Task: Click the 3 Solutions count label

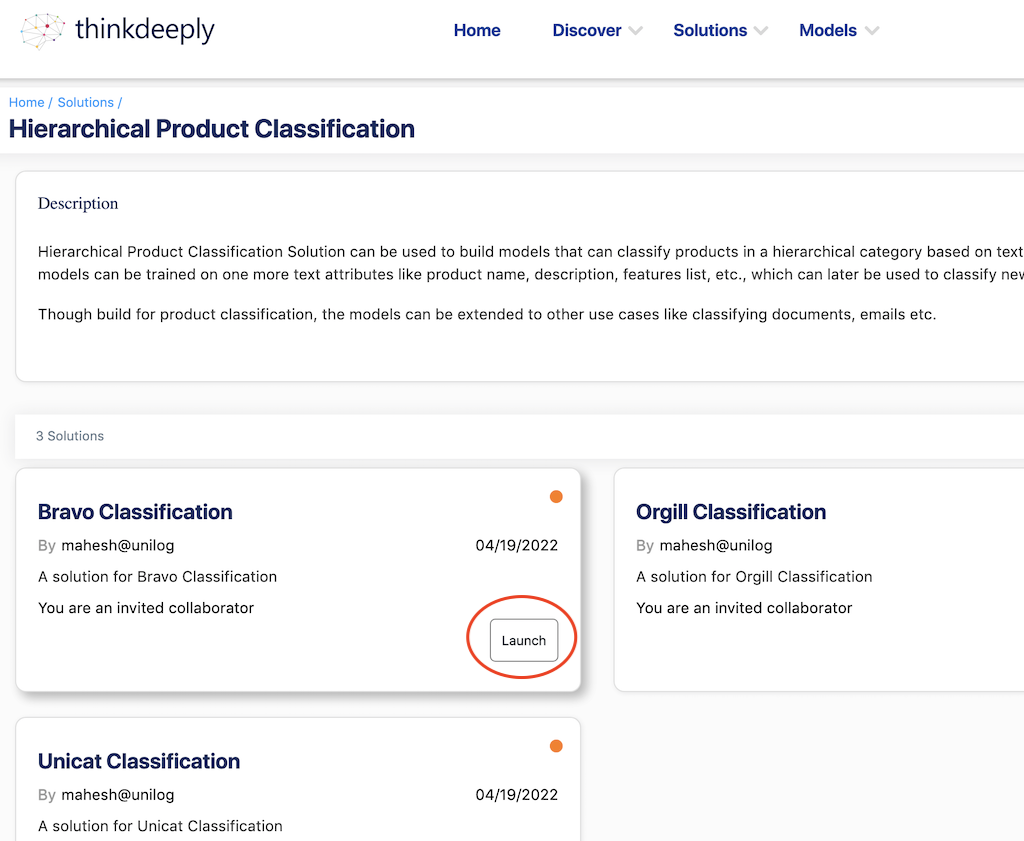Action: [x=70, y=436]
